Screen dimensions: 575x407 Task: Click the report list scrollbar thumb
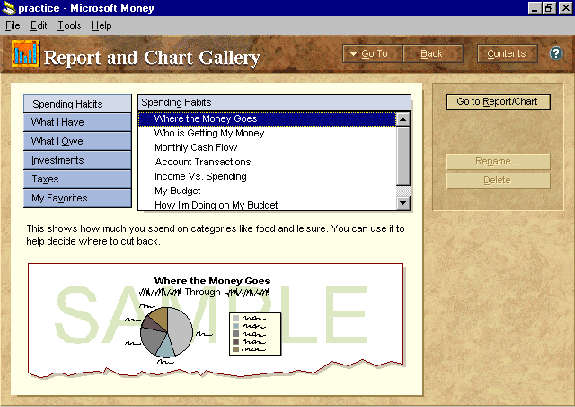click(x=403, y=156)
